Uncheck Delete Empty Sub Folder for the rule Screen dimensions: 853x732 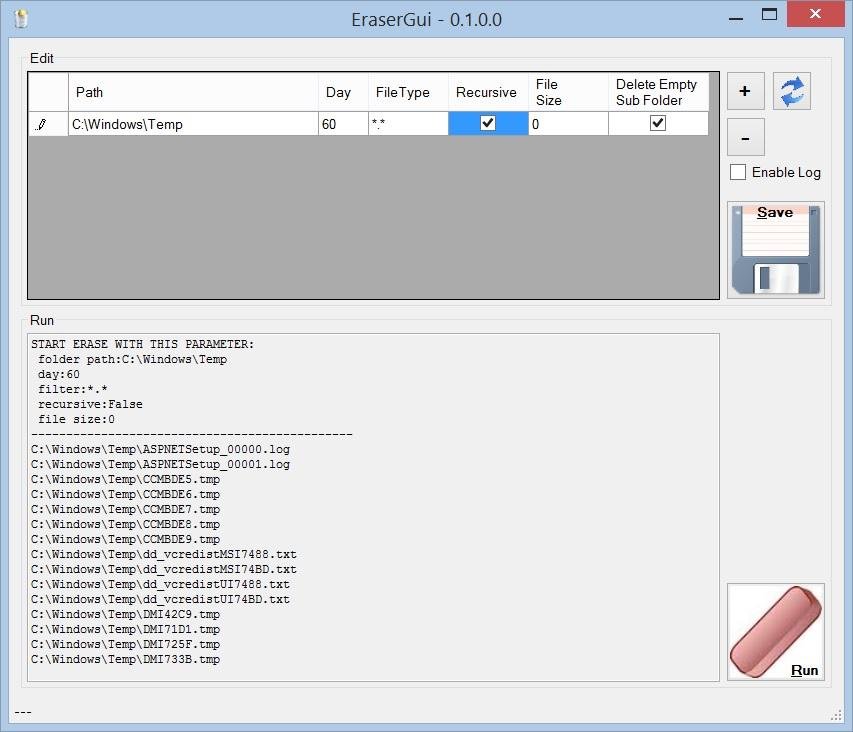click(x=657, y=123)
